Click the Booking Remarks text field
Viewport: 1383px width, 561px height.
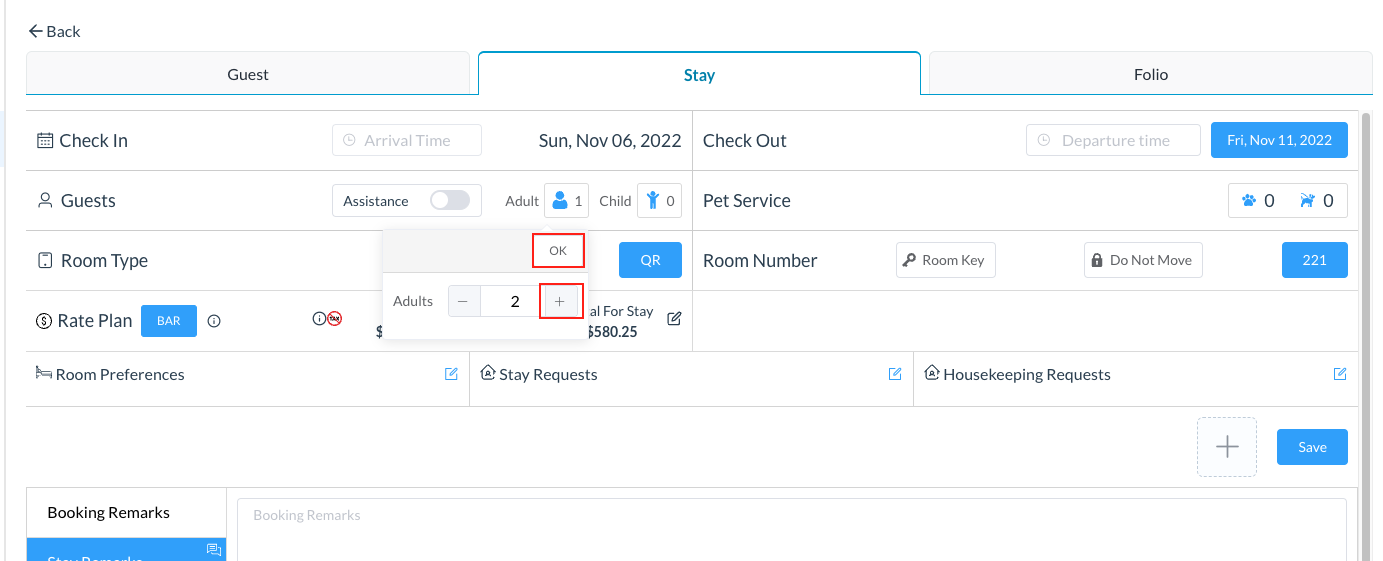tap(790, 527)
